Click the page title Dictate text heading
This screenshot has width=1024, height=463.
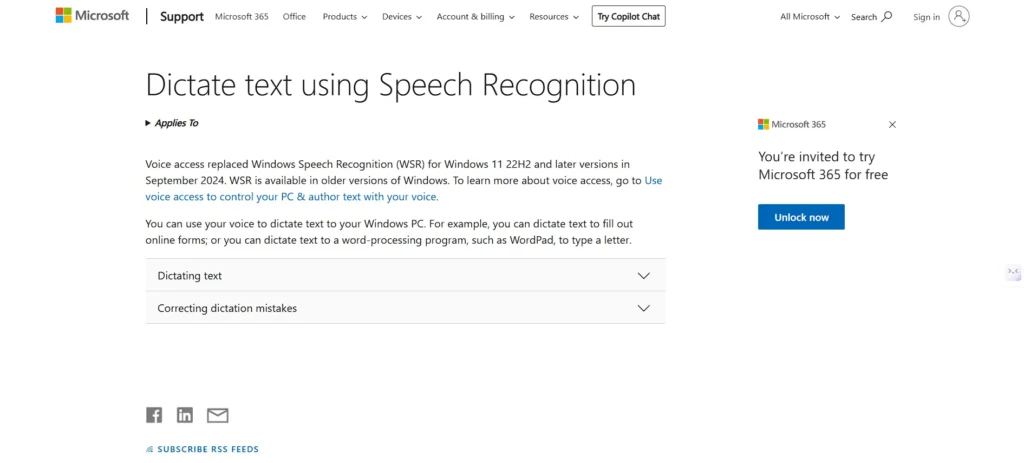tap(391, 85)
